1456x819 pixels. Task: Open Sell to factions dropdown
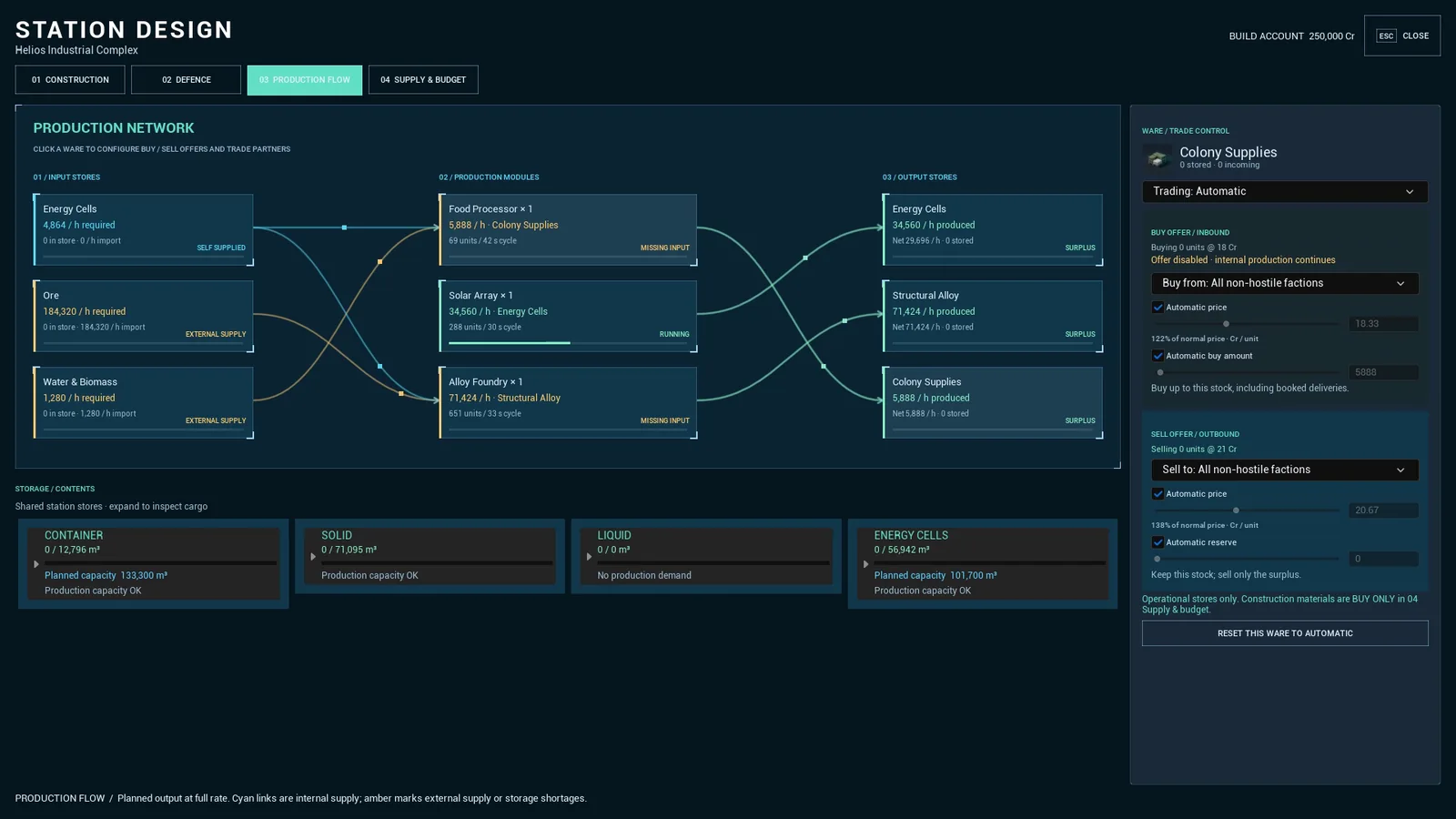pyautogui.click(x=1285, y=470)
